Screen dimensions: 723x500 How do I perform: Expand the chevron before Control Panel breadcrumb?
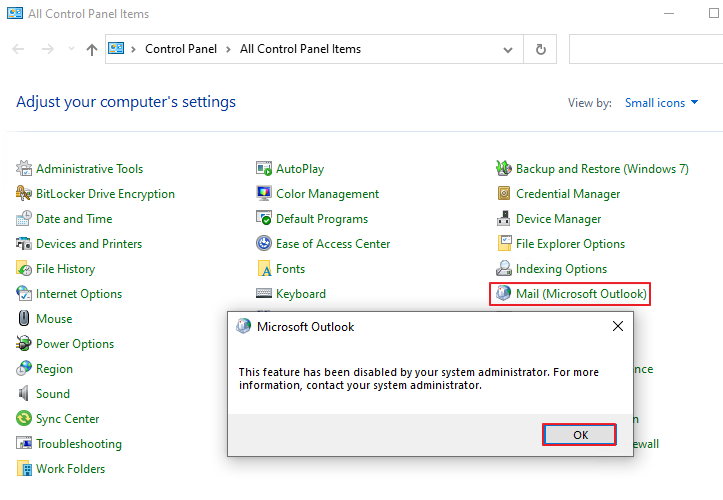[133, 49]
